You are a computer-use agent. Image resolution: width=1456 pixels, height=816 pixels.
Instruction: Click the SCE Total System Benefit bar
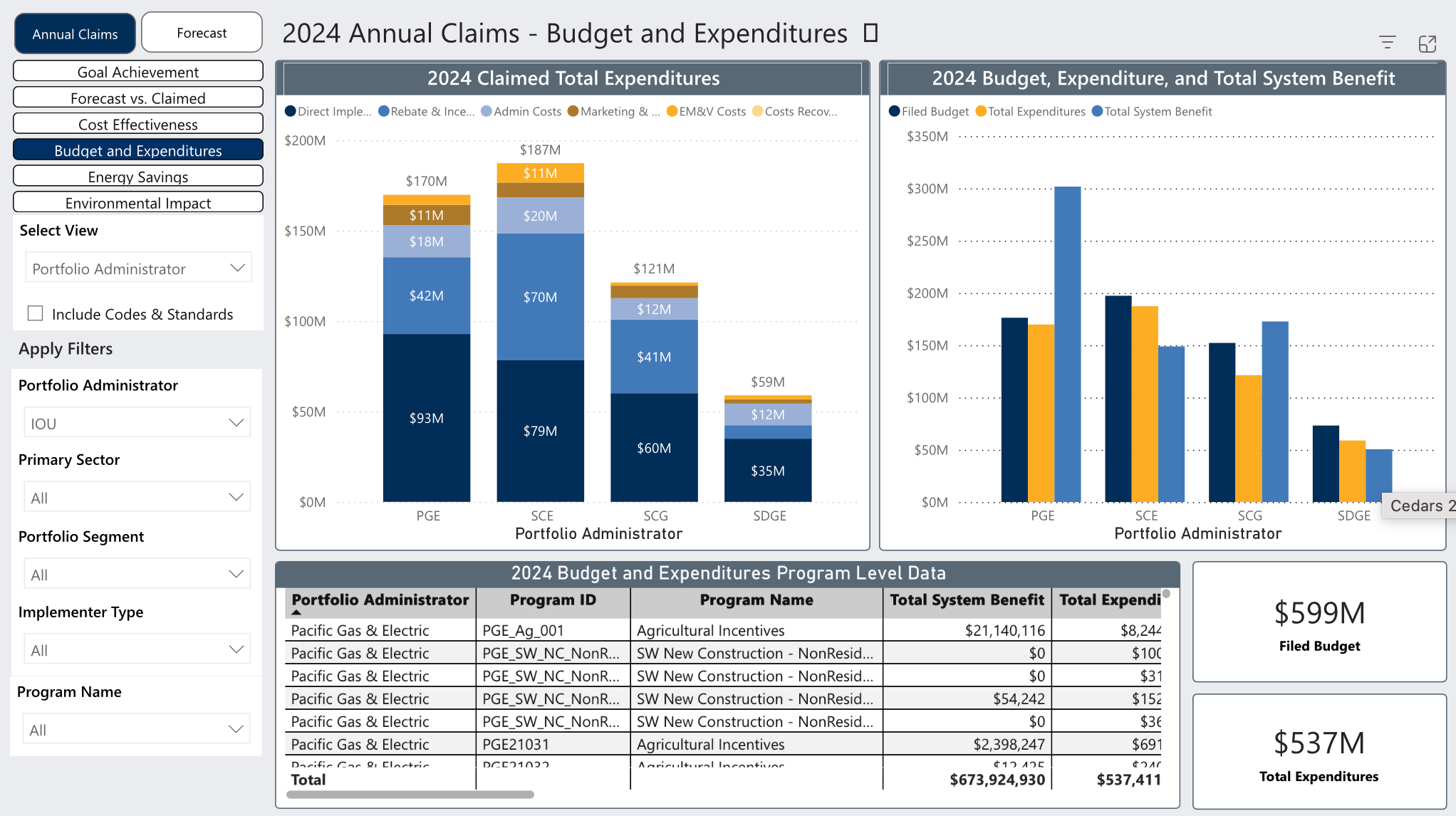coord(1171,424)
